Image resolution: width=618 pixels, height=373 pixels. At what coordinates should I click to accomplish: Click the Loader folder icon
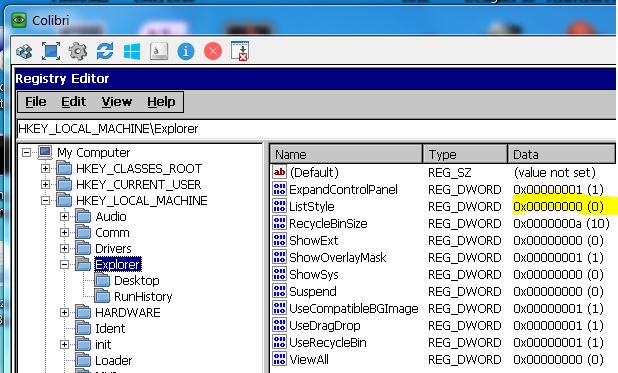click(x=83, y=360)
